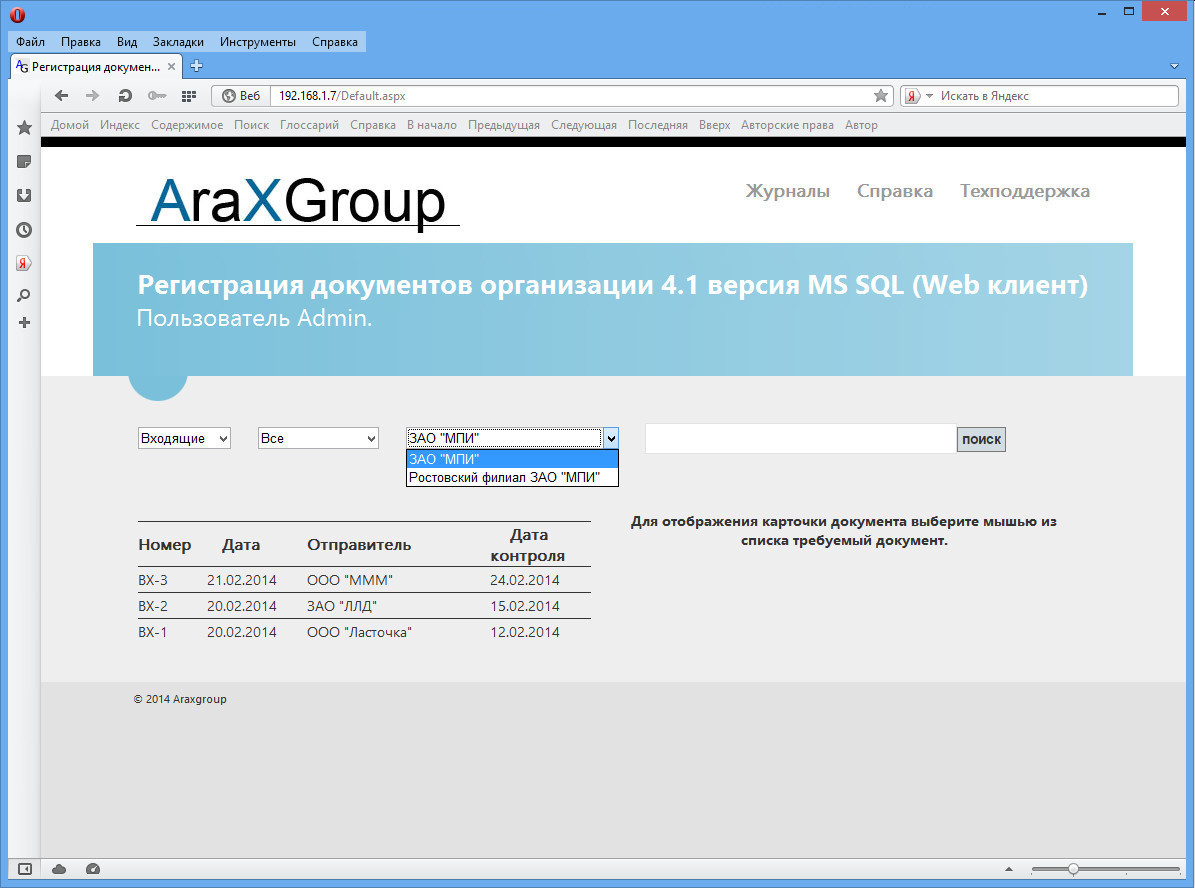Open the Файл menu
The image size is (1195, 888).
coord(30,42)
